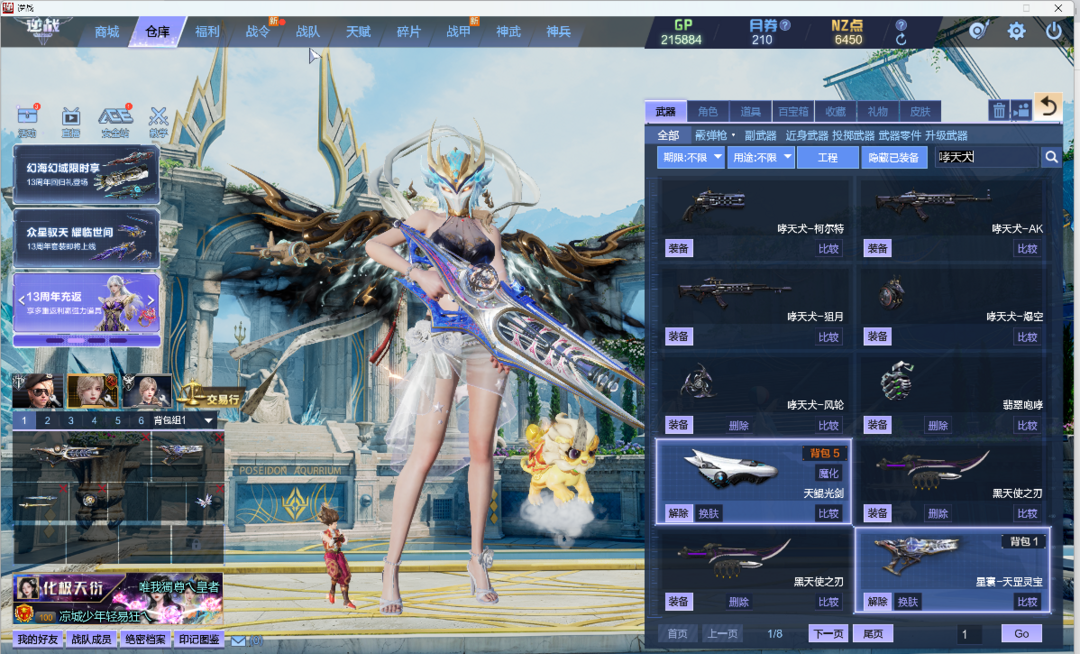Open the 战令 tab
This screenshot has width=1080, height=654.
pyautogui.click(x=258, y=32)
